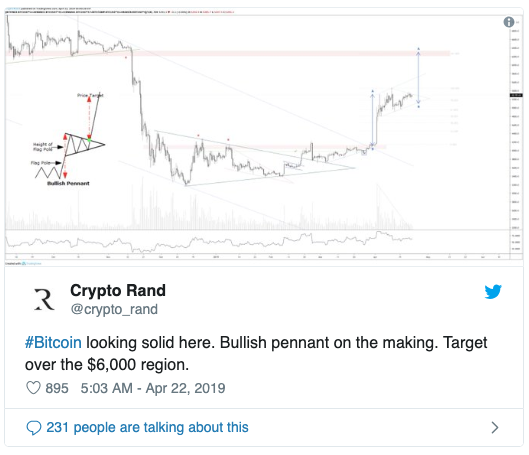Like the tweet with heart icon
The image size is (529, 455).
[x=33, y=388]
